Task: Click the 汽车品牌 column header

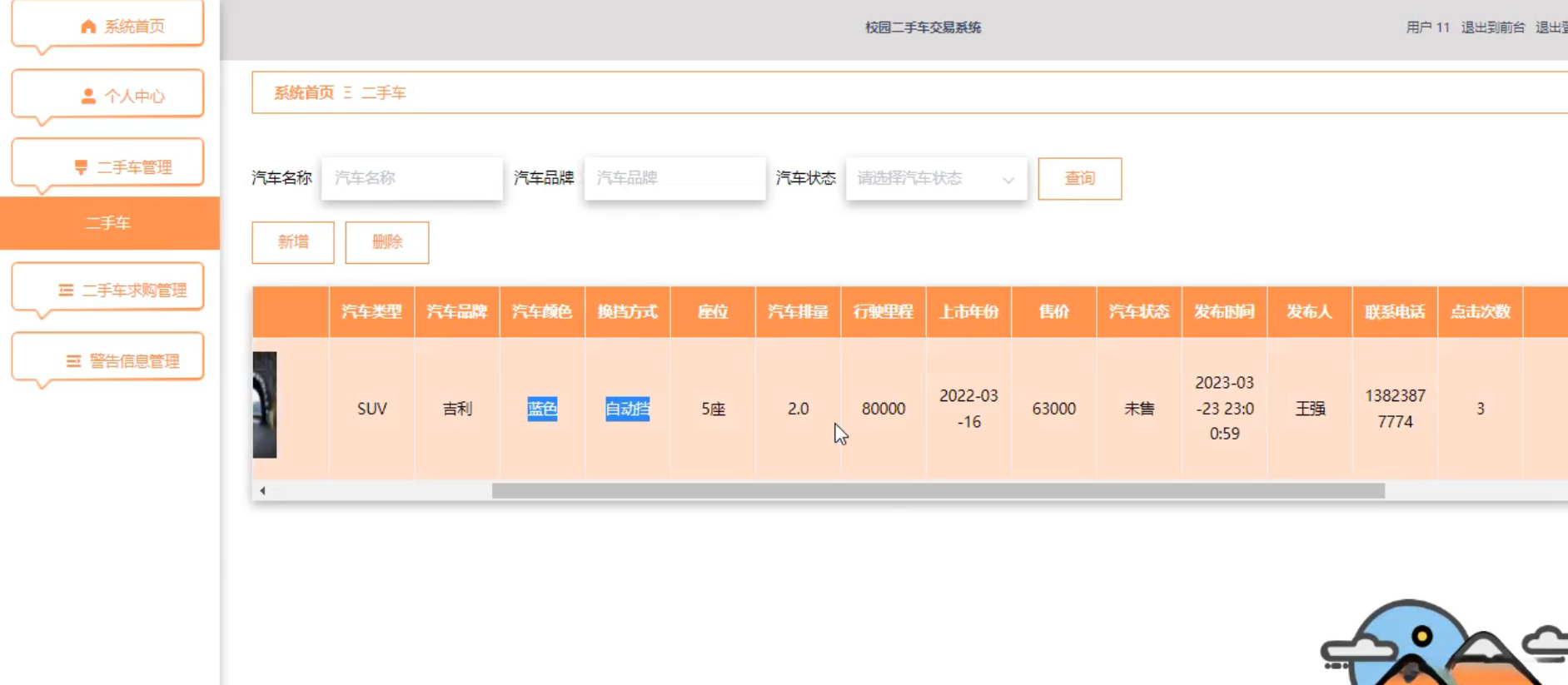Action: coord(457,312)
